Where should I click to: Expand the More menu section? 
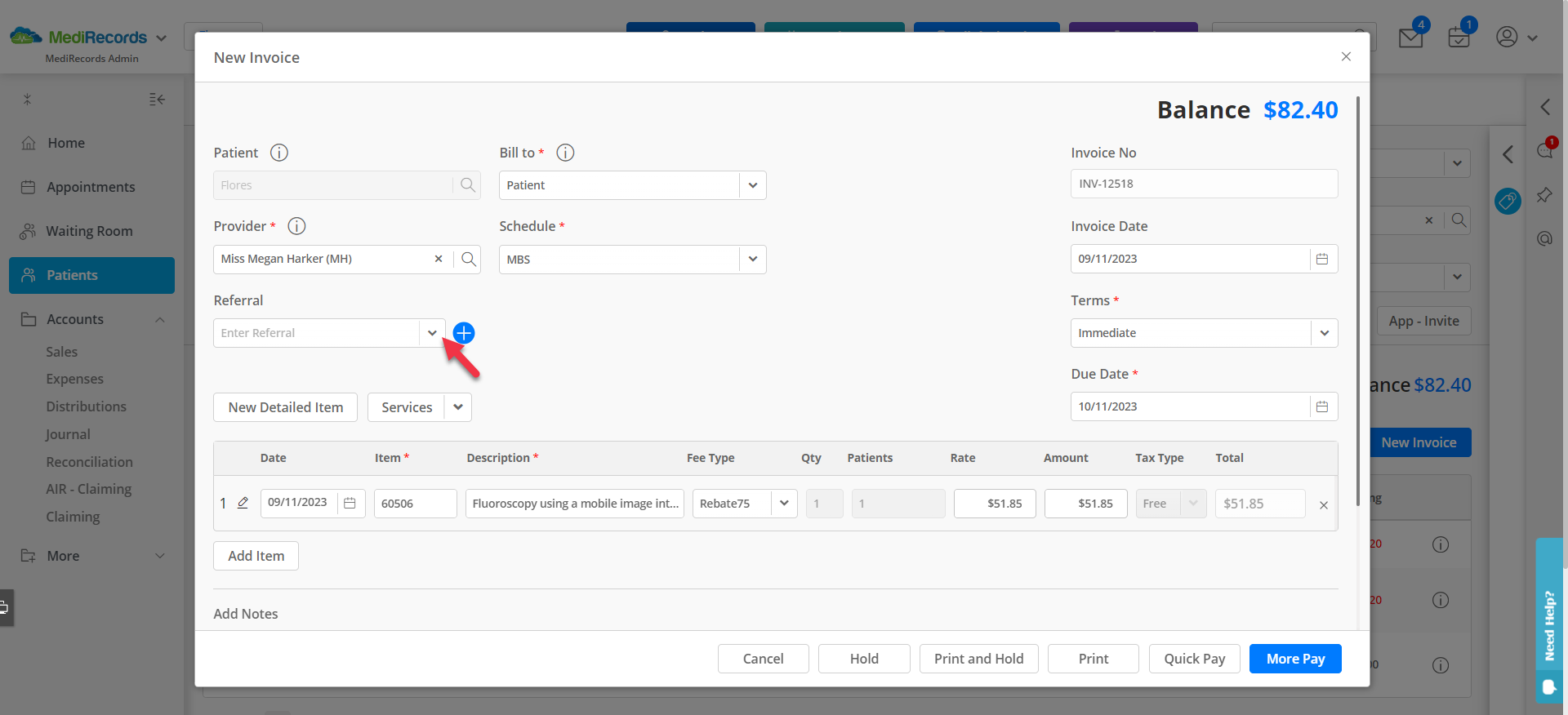click(160, 556)
